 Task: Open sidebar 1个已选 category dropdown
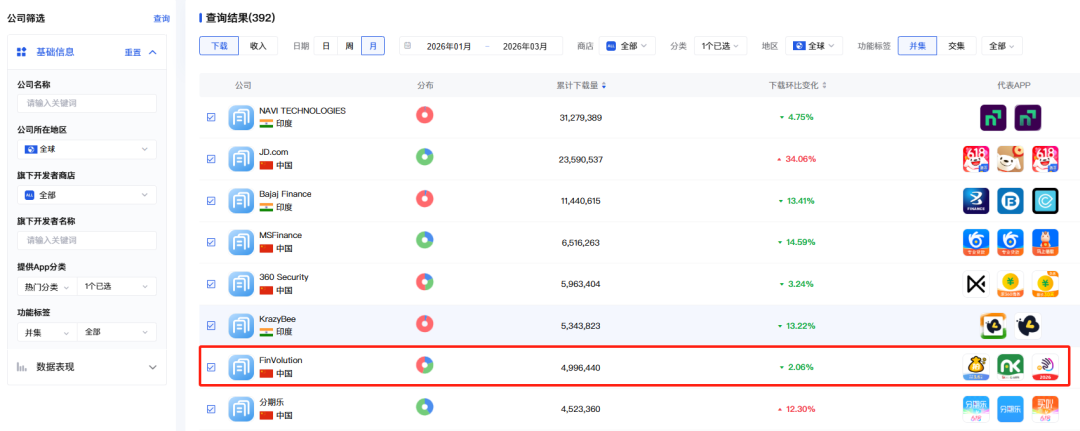coord(117,286)
